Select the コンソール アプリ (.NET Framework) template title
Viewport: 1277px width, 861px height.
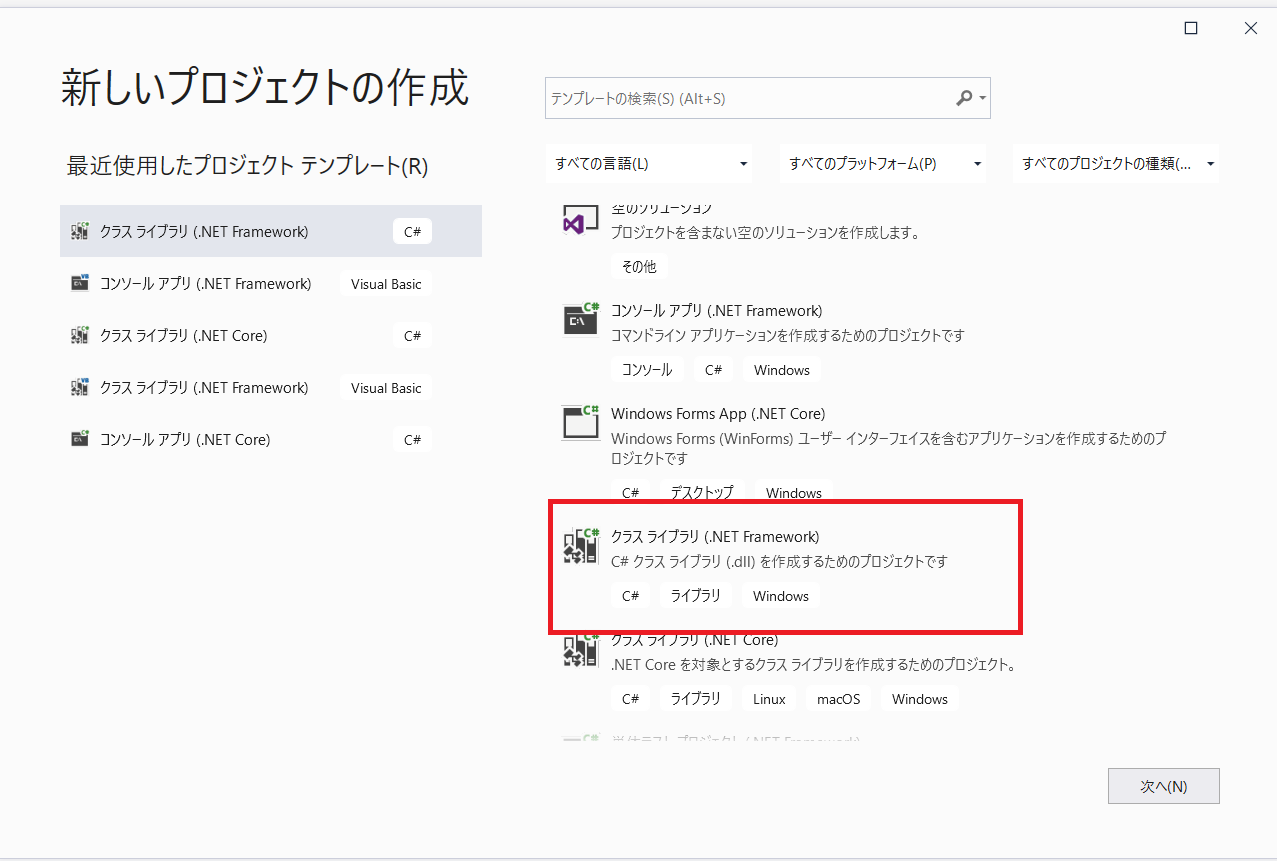coord(716,311)
